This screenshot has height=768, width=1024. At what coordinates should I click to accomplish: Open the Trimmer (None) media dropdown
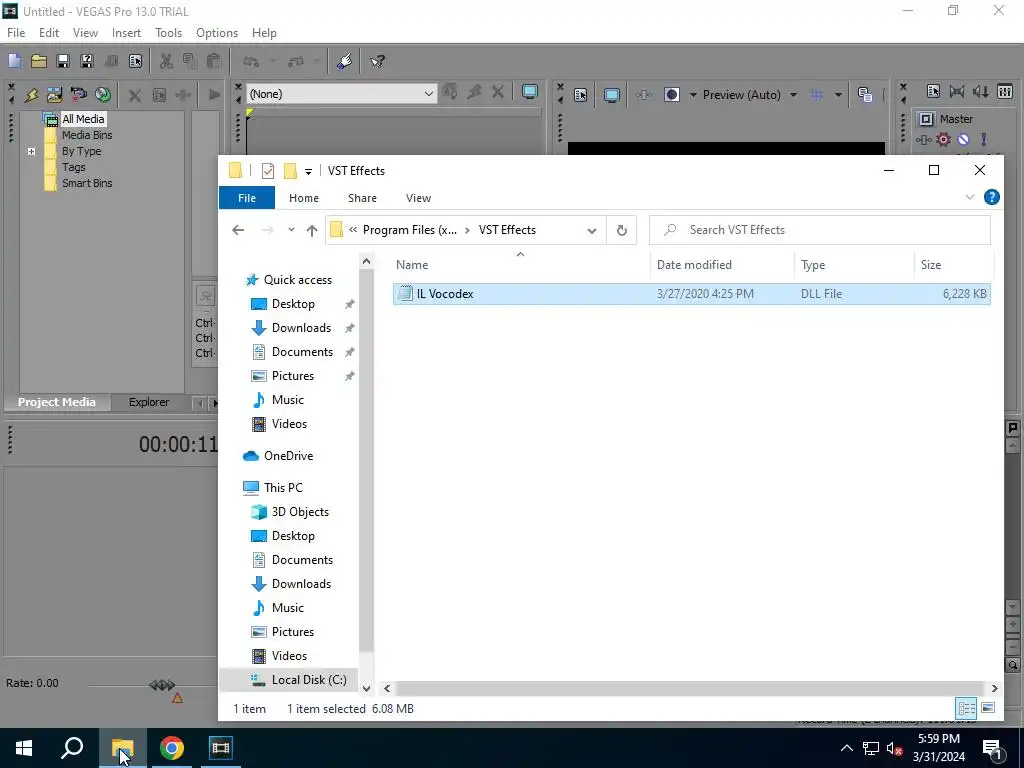(428, 94)
